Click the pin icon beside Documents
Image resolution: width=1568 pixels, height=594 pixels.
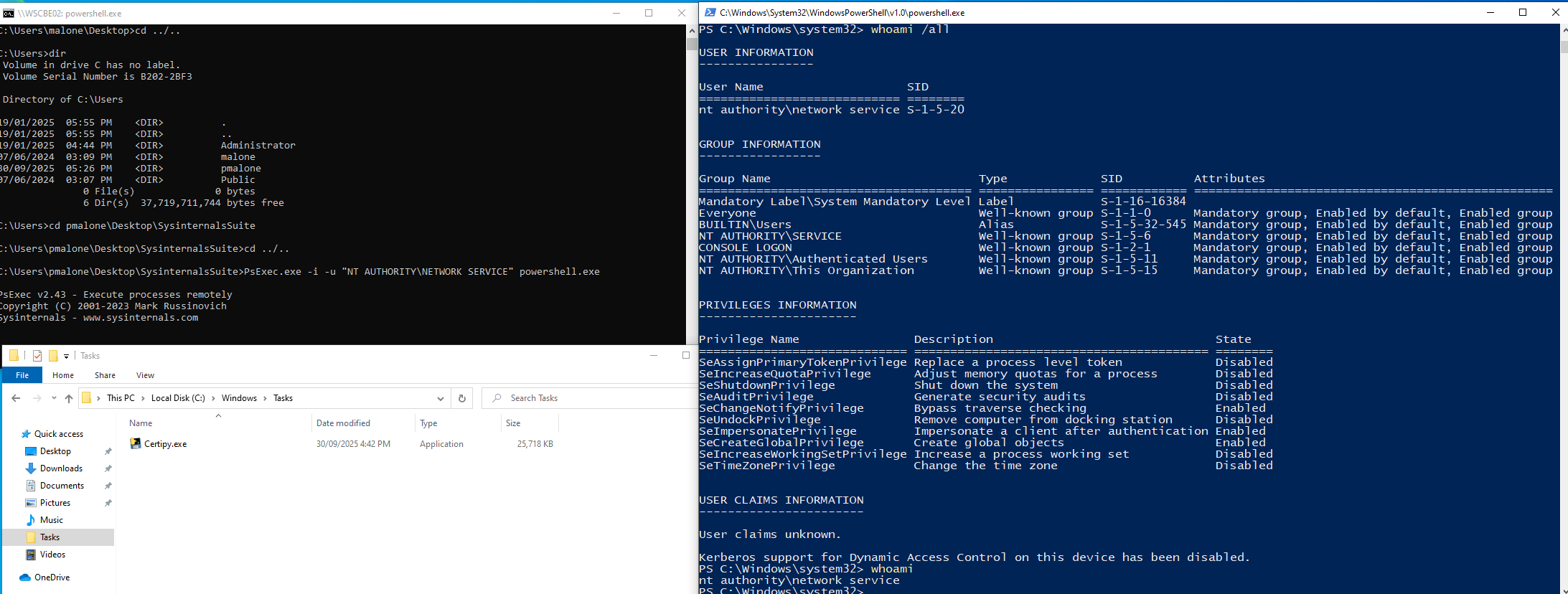point(108,486)
